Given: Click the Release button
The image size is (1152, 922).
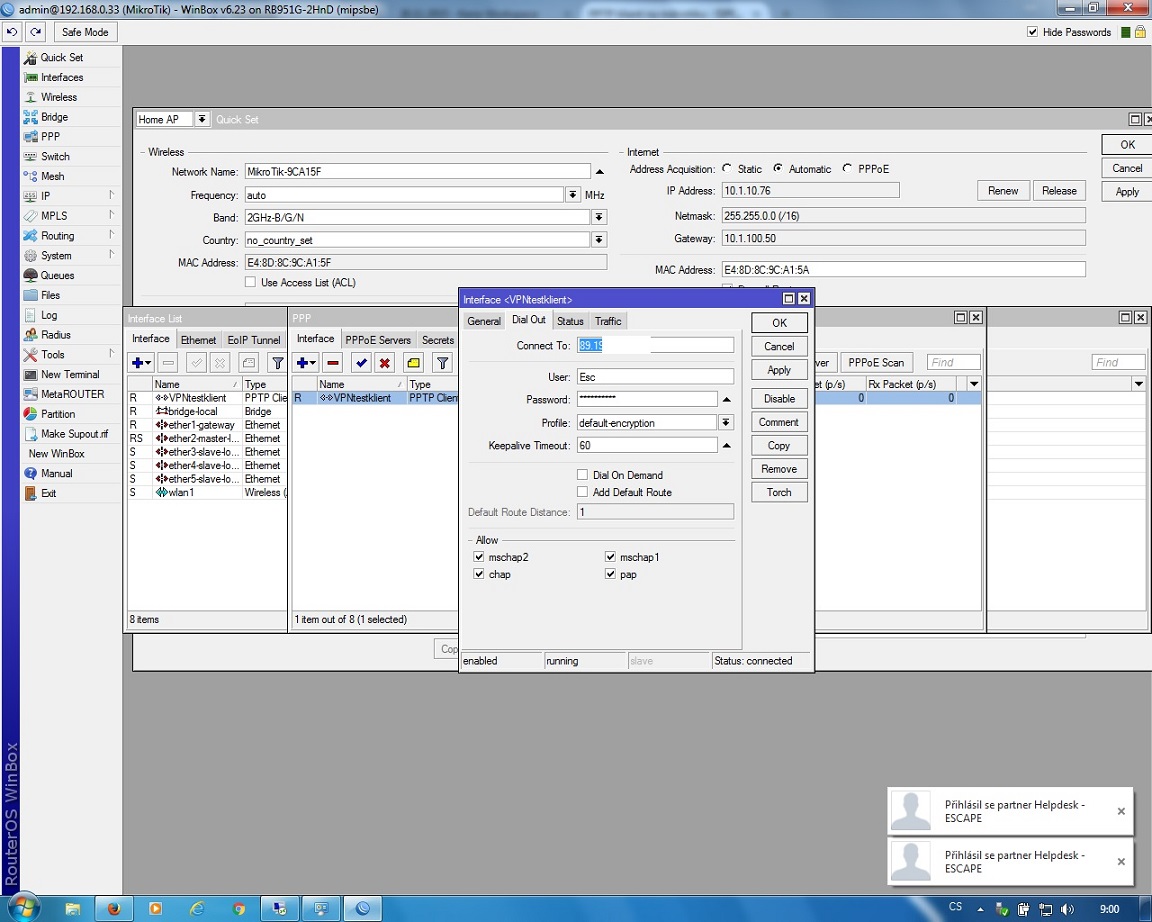Looking at the screenshot, I should [x=1059, y=191].
